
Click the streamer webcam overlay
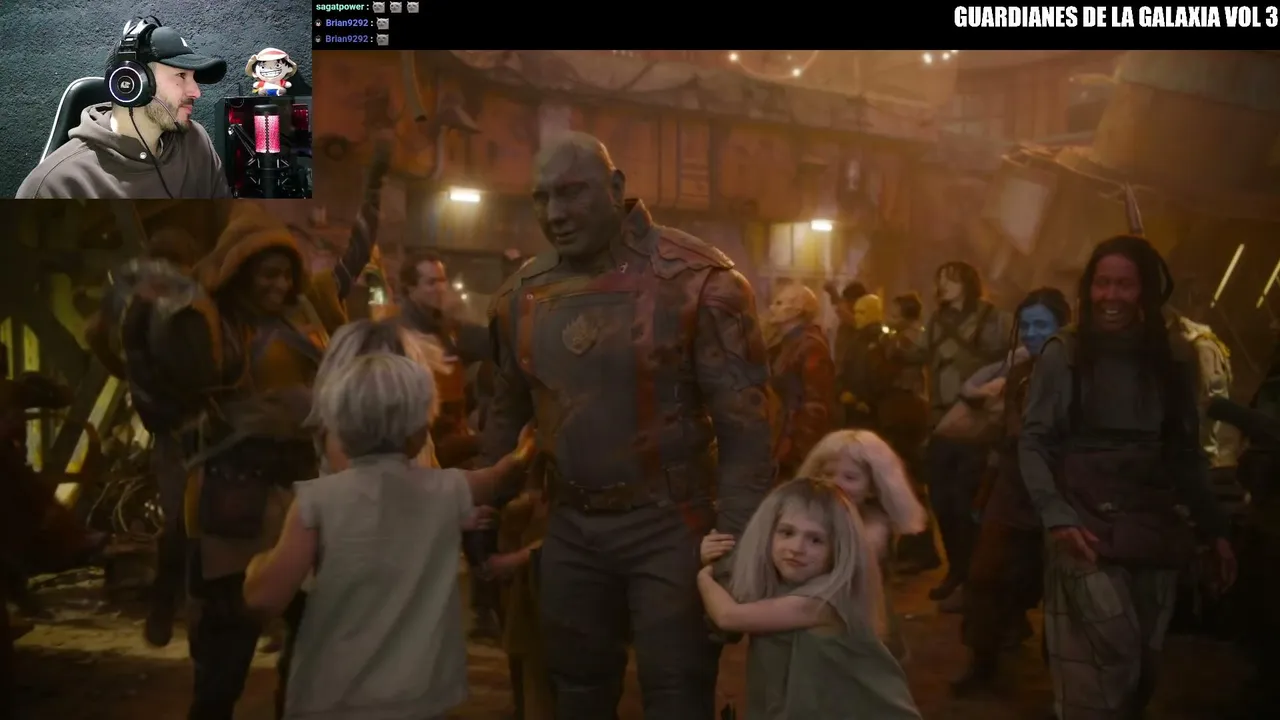click(156, 99)
